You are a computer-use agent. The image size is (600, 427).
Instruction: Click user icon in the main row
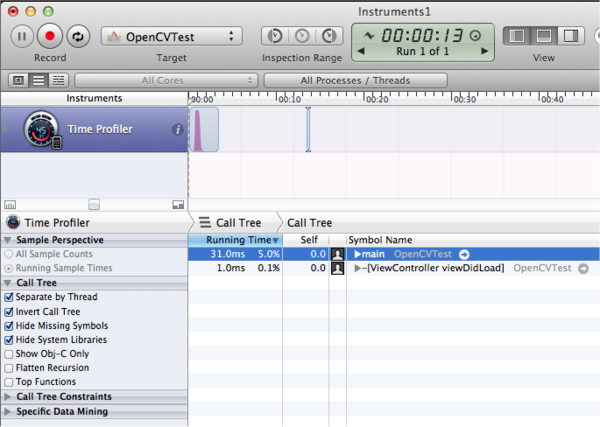[x=338, y=254]
